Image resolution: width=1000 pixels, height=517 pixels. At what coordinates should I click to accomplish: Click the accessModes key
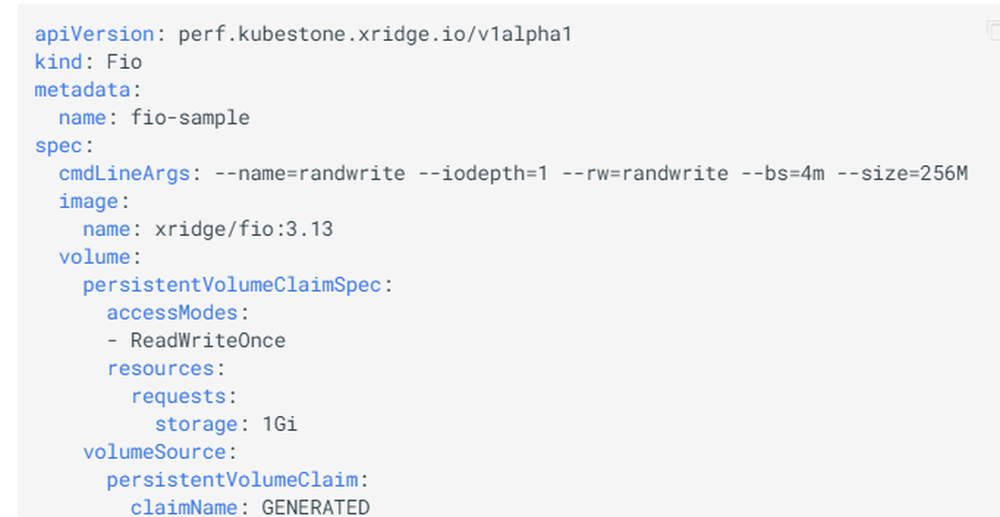pyautogui.click(x=172, y=313)
